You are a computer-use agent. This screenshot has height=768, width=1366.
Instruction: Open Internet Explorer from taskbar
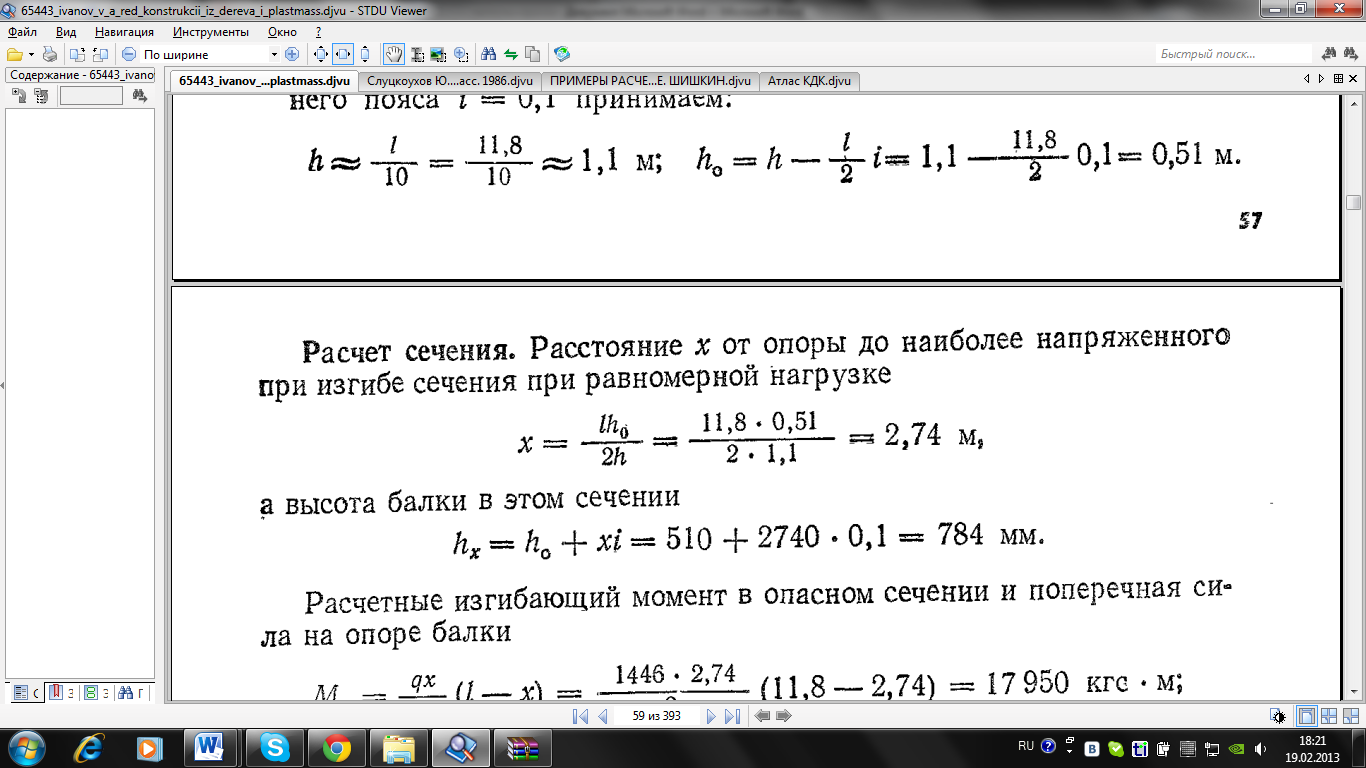91,747
